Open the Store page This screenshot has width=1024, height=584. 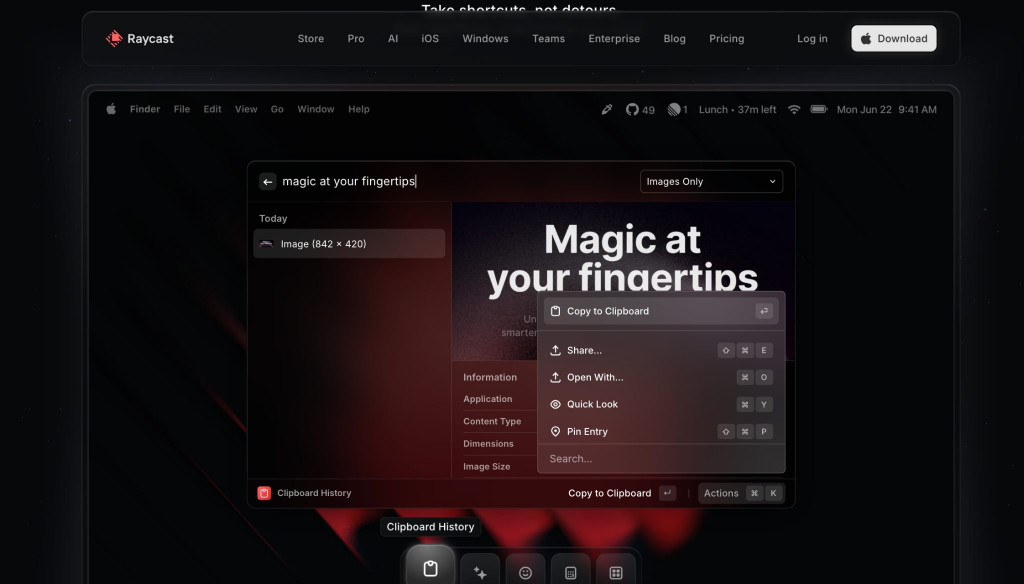311,39
